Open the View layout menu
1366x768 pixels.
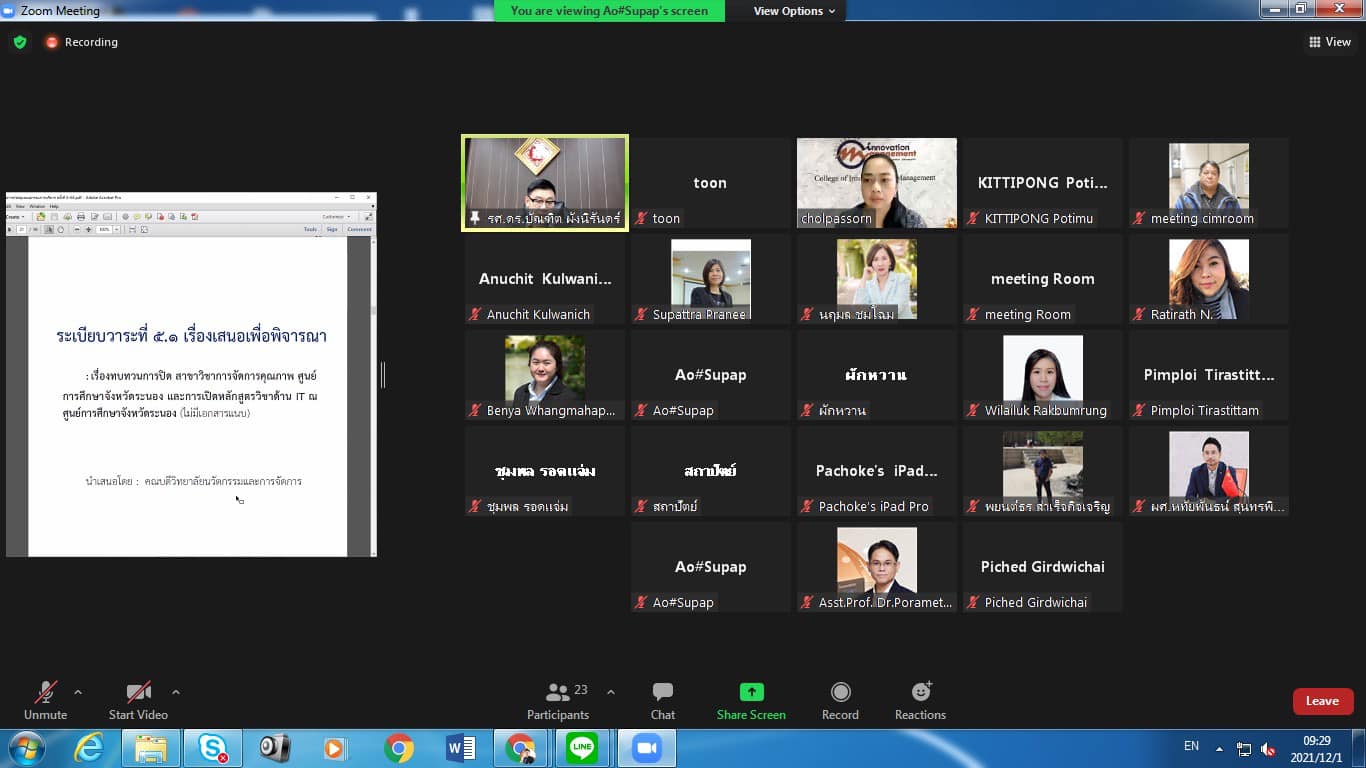pos(1330,42)
